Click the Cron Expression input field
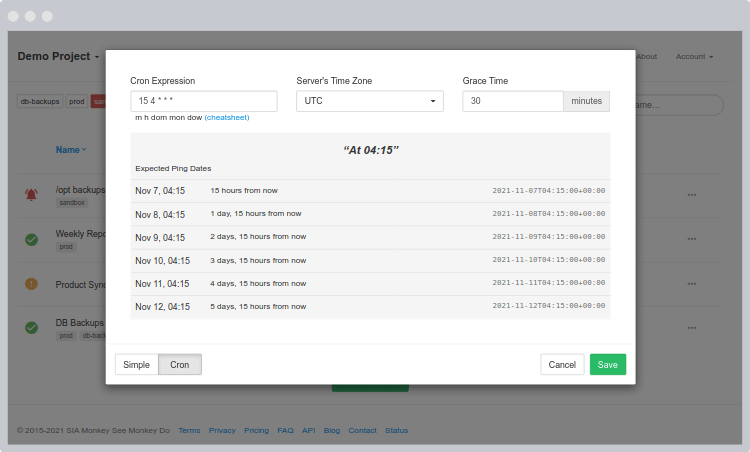The height and width of the screenshot is (452, 750). click(x=204, y=101)
